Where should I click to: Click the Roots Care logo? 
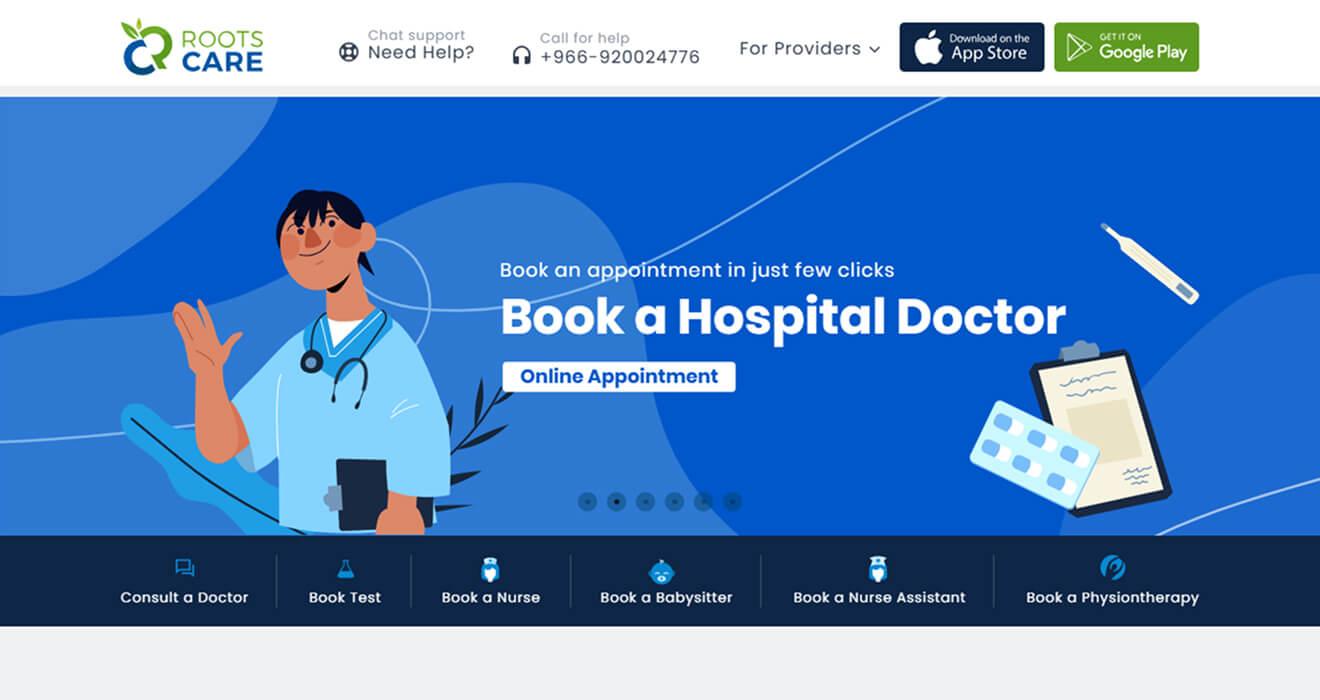pyautogui.click(x=192, y=47)
